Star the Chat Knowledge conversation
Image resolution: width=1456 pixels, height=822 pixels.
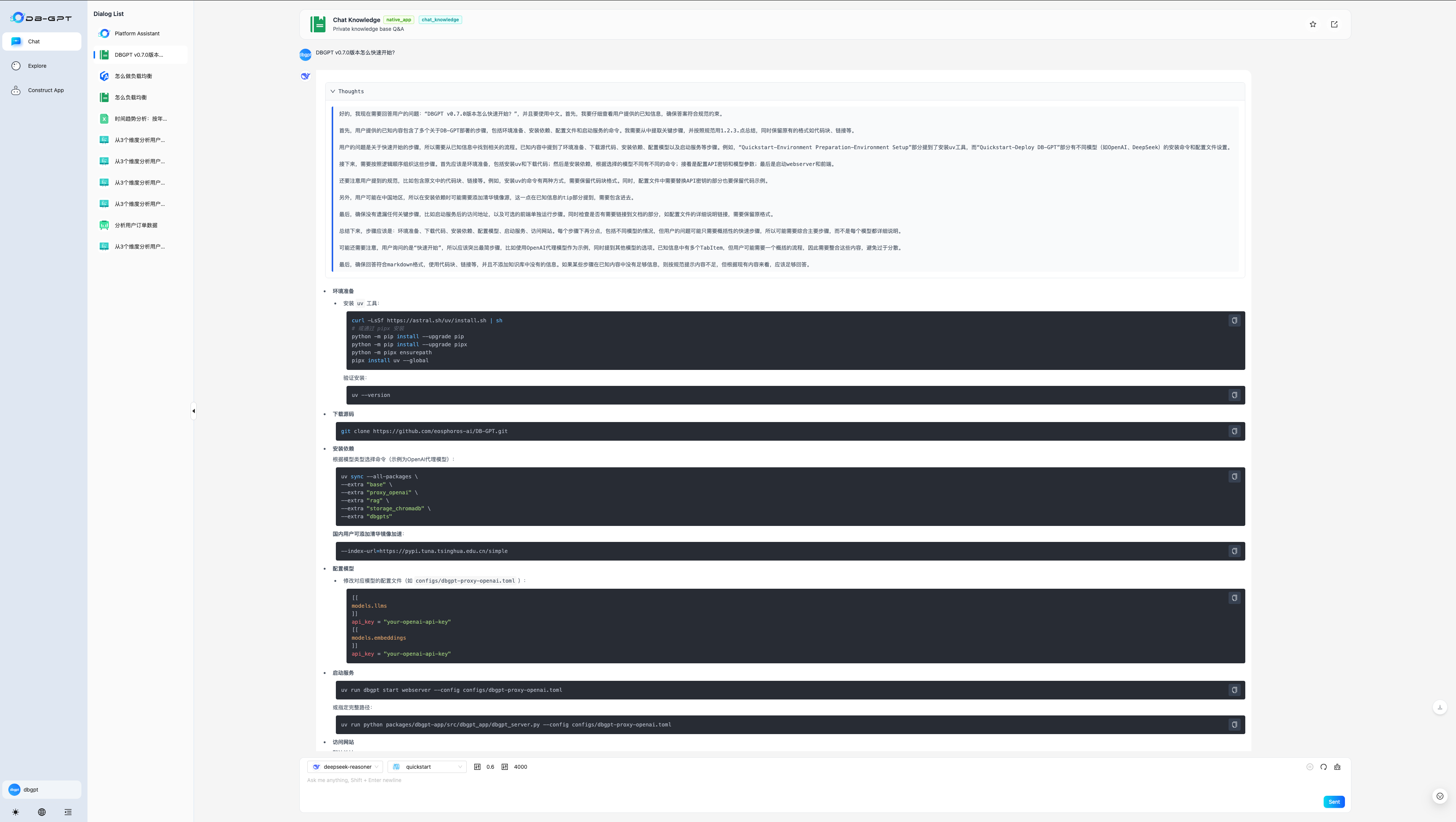[x=1313, y=24]
